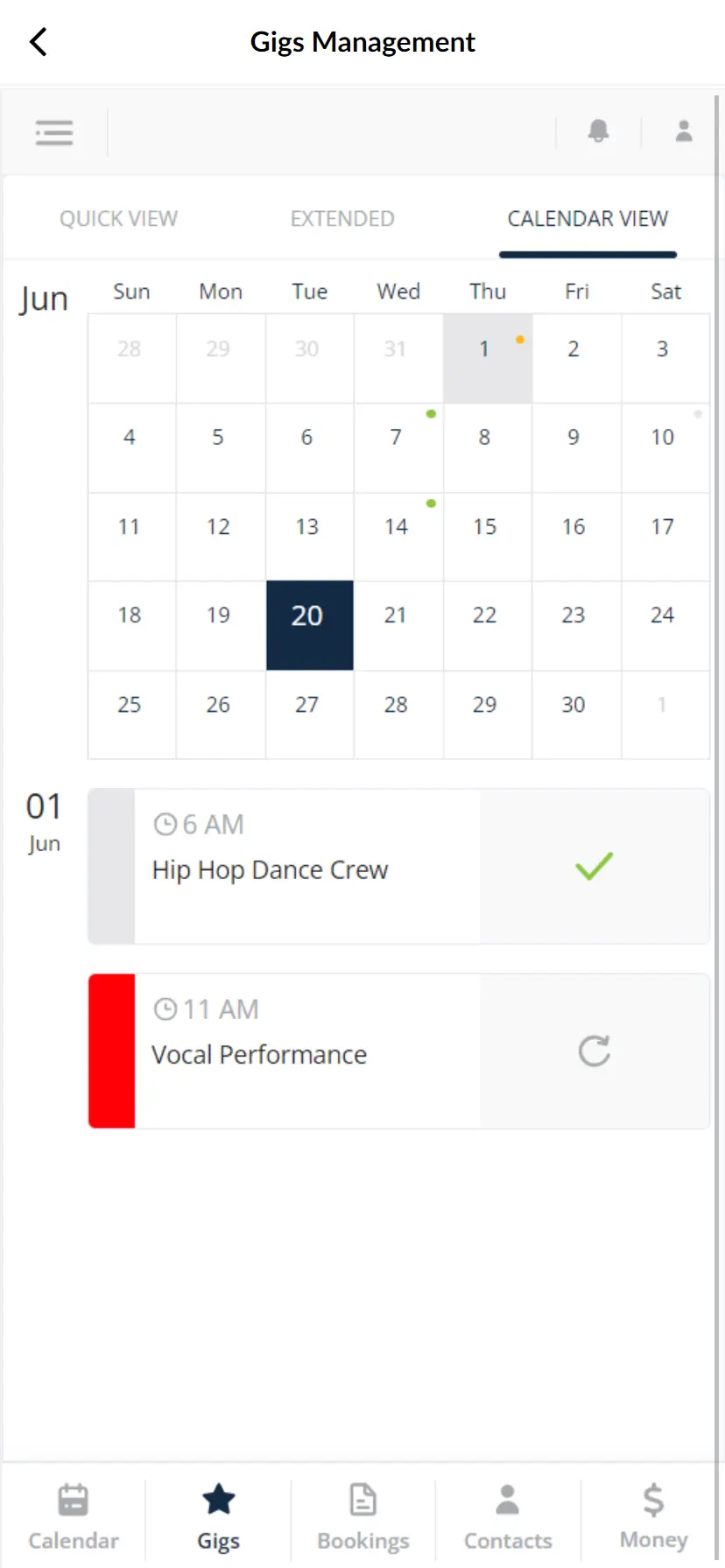
Task: Click the green checkmark on Hip Hop Dance Crew
Action: [x=594, y=866]
